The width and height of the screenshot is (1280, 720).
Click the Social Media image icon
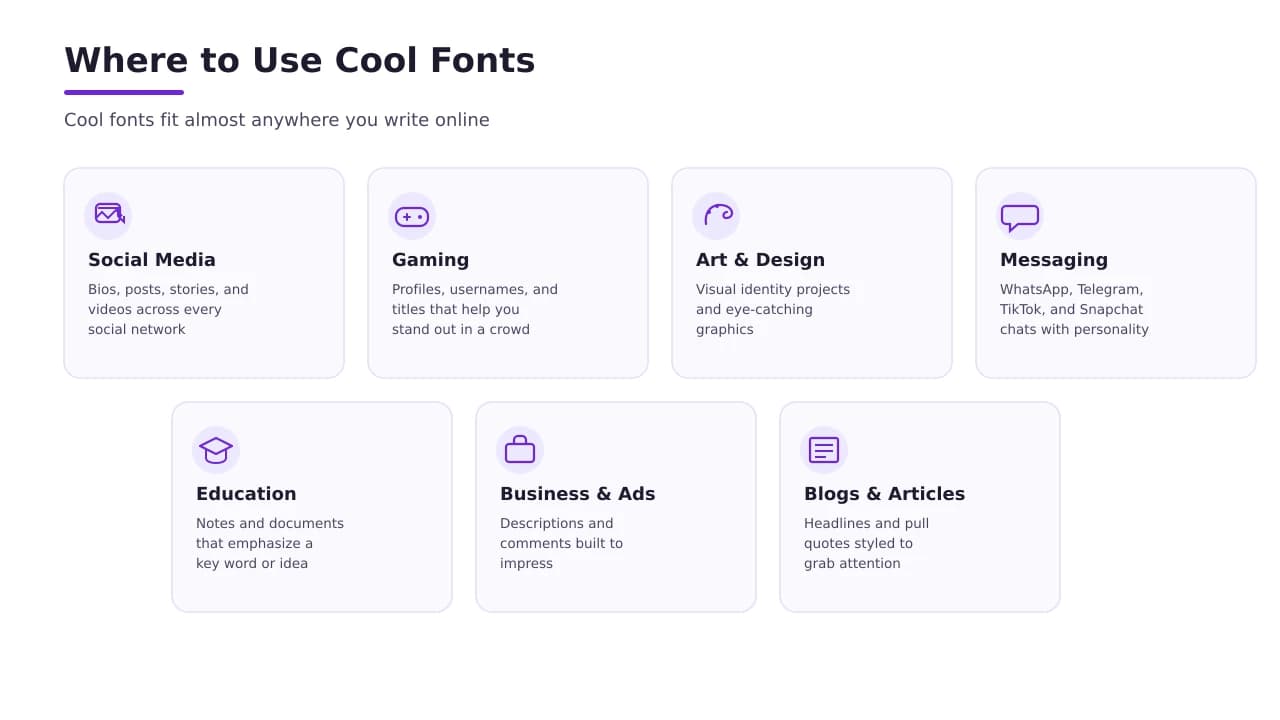(x=109, y=214)
